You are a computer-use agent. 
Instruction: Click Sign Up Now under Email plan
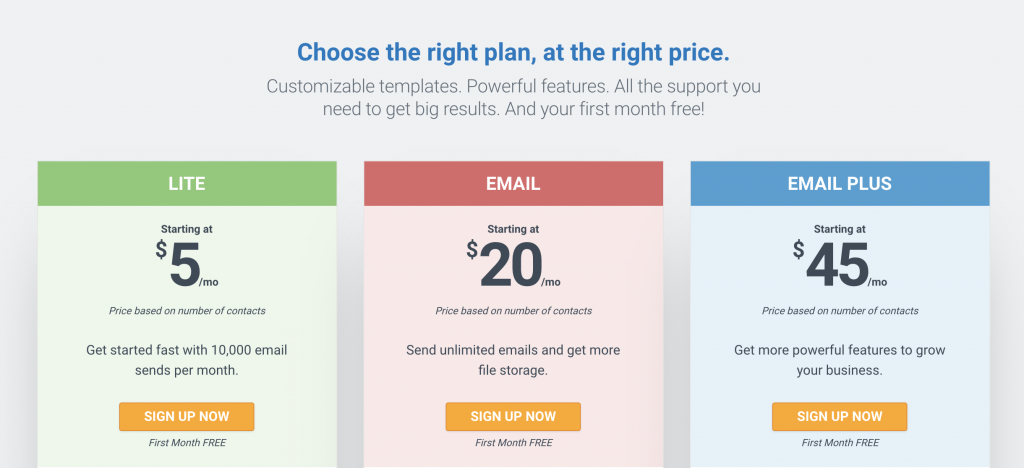[x=513, y=416]
